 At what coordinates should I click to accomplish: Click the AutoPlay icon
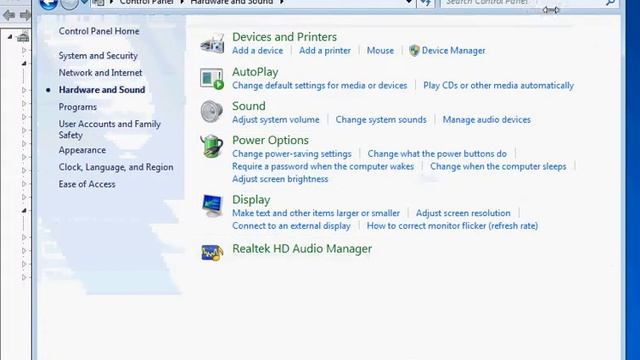(212, 78)
